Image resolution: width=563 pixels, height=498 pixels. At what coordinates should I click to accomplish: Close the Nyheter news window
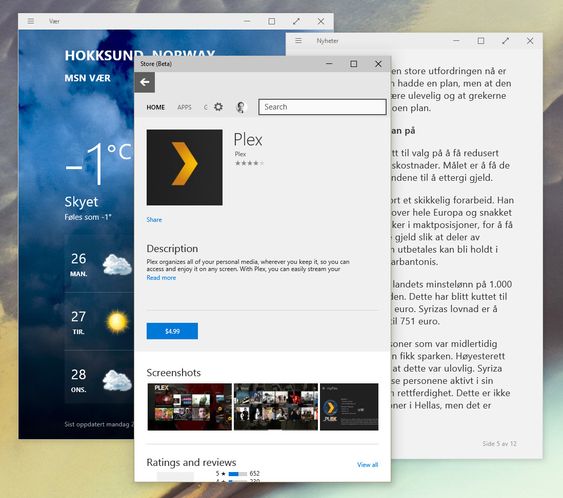530,41
